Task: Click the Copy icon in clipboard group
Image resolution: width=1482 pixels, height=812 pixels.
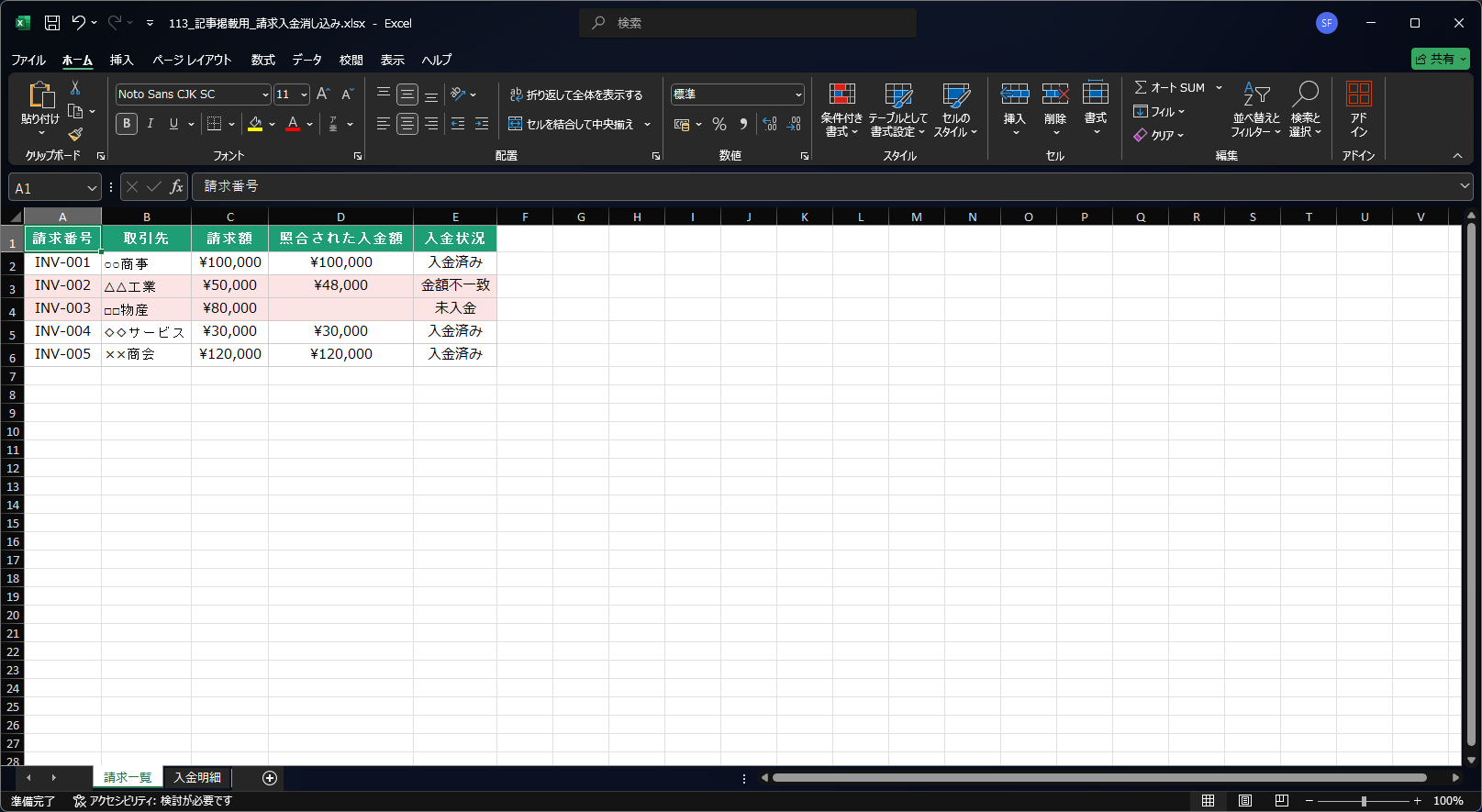Action: [x=76, y=112]
